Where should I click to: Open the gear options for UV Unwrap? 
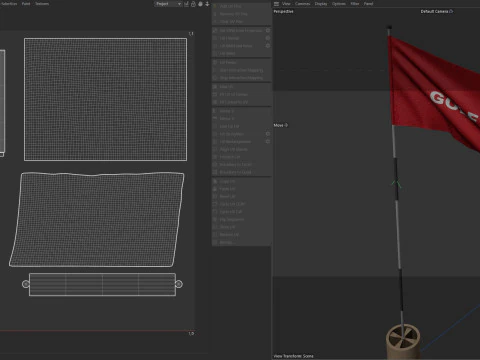pos(268,38)
